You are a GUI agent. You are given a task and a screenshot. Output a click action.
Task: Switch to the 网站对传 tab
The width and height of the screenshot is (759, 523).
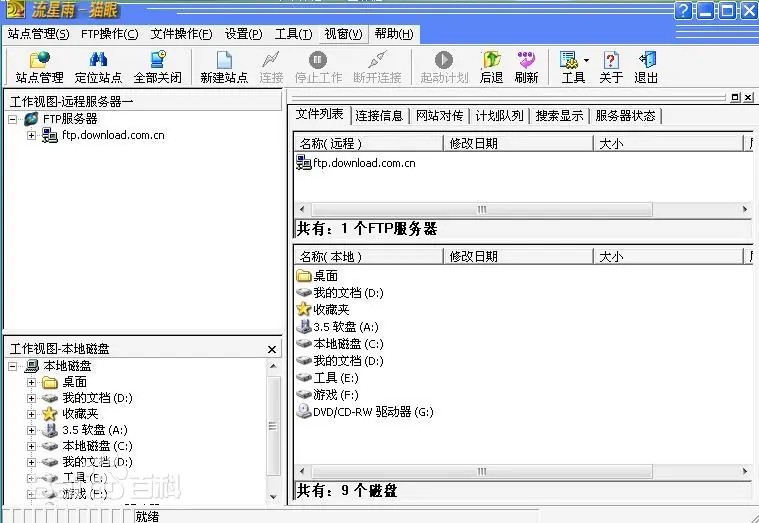(x=440, y=116)
